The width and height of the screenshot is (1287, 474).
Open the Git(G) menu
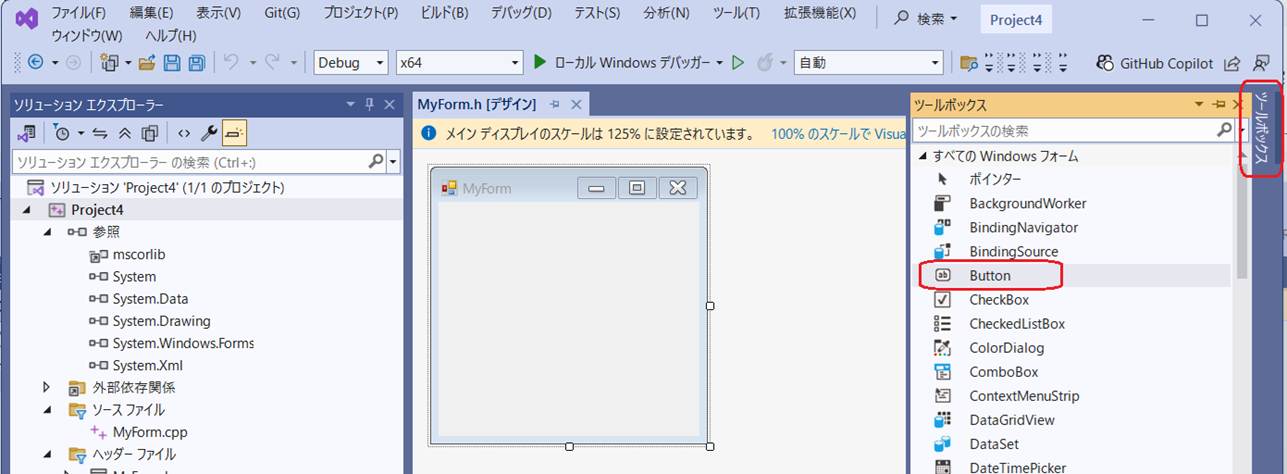pyautogui.click(x=281, y=14)
